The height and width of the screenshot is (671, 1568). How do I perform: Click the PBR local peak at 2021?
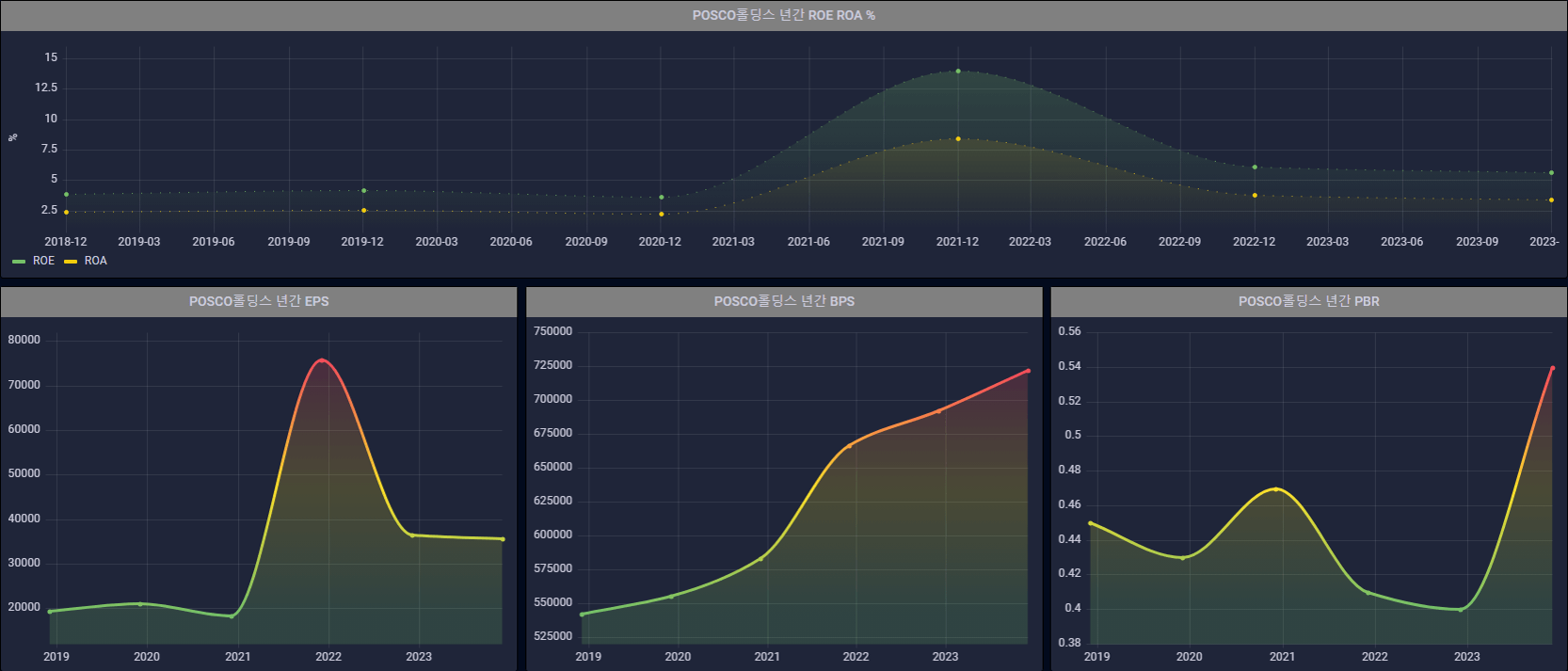point(1275,489)
